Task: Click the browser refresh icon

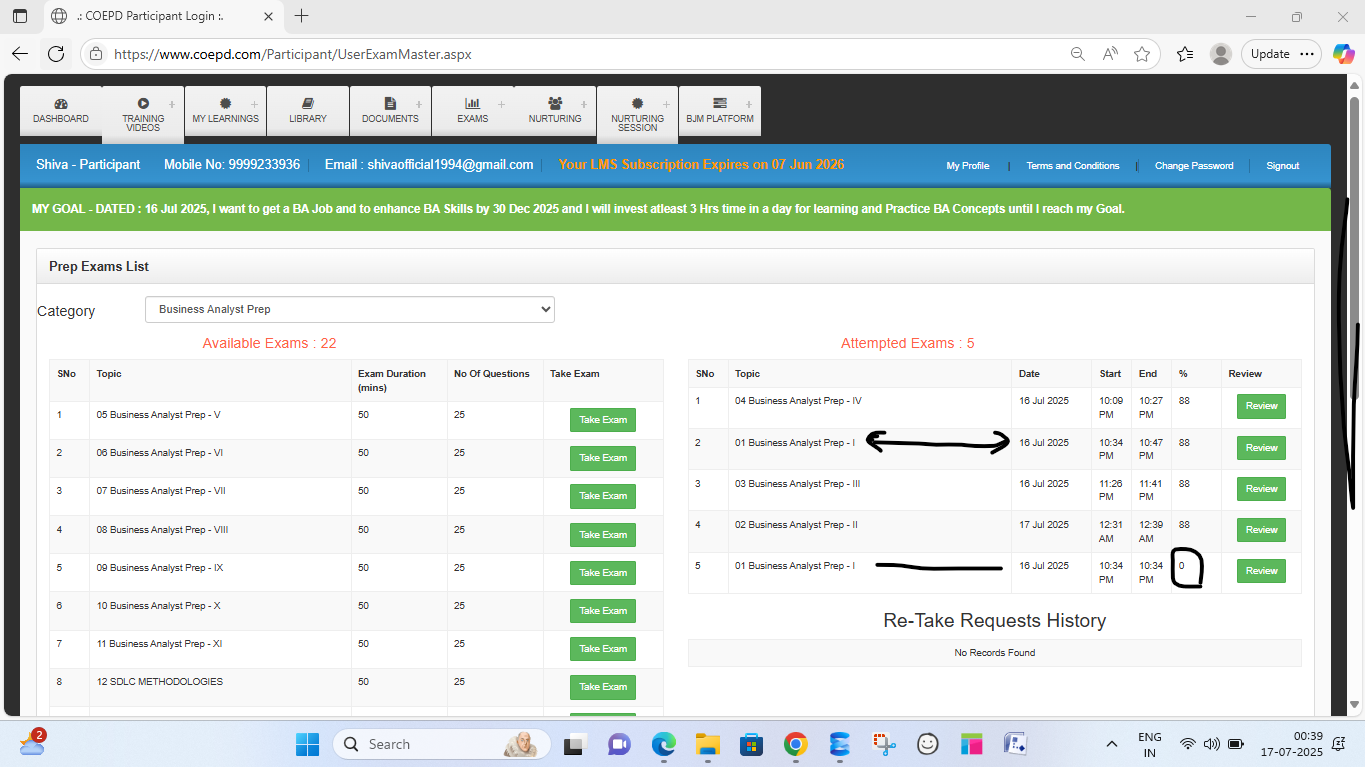Action: [56, 54]
